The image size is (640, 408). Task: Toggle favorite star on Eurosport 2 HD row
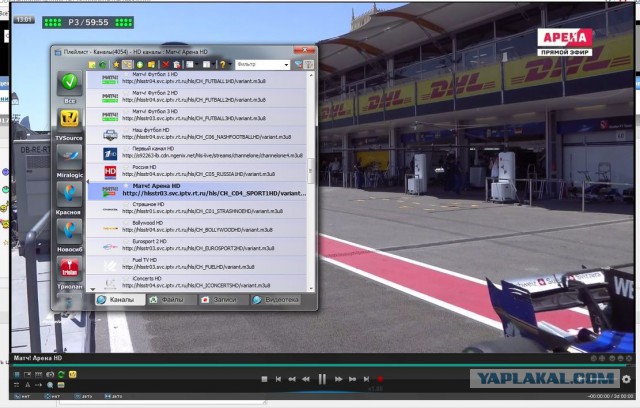point(127,241)
